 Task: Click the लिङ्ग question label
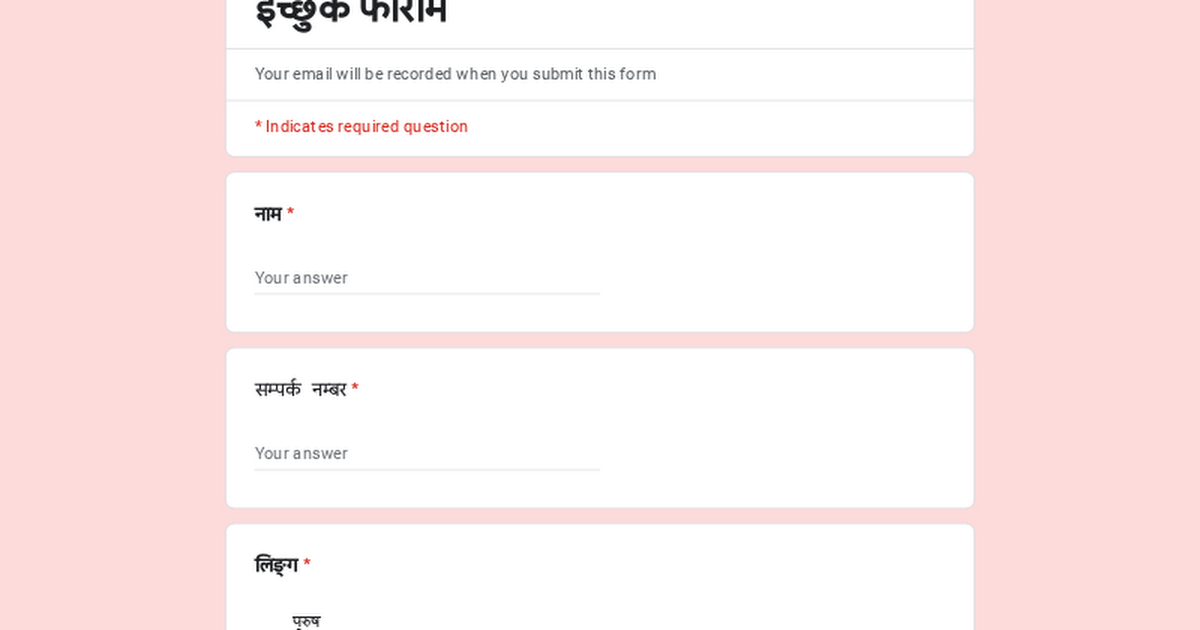coord(276,566)
